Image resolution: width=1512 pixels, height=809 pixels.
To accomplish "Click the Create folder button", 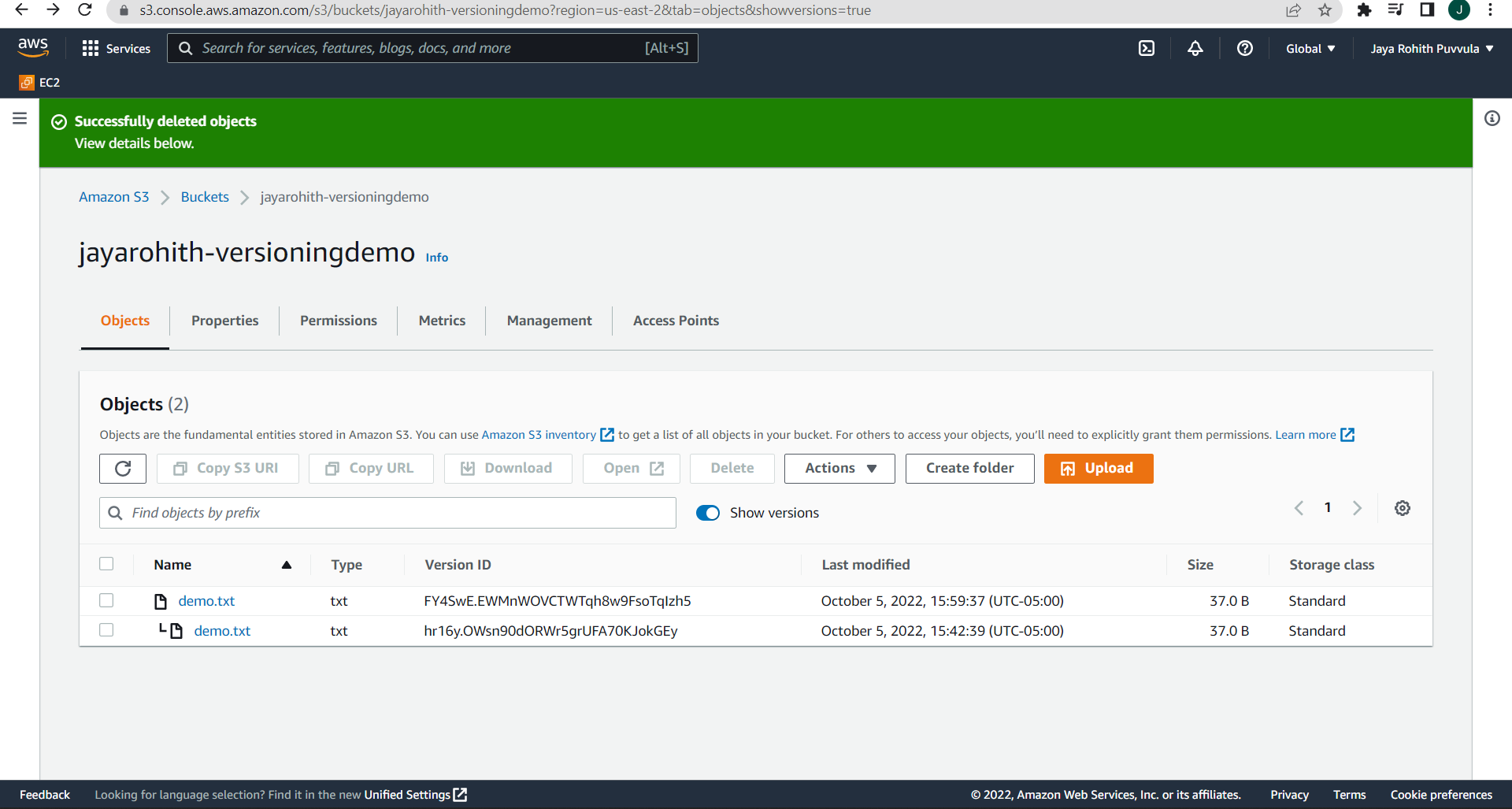I will (x=969, y=468).
